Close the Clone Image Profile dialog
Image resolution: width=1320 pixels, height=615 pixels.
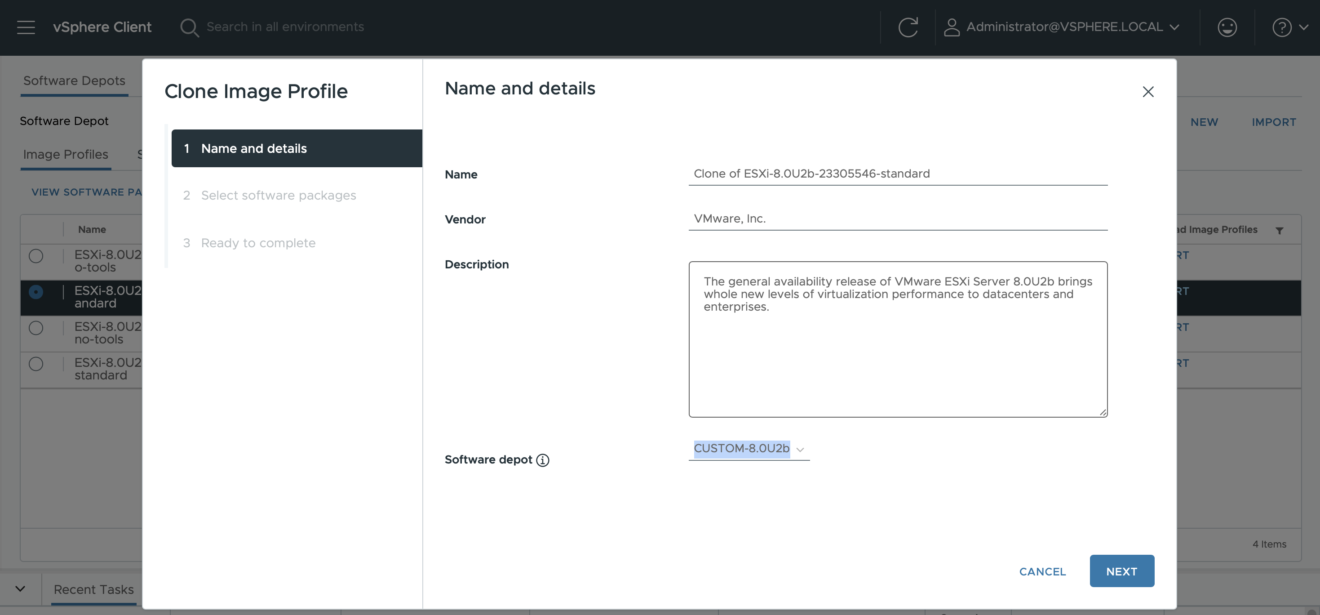tap(1148, 92)
